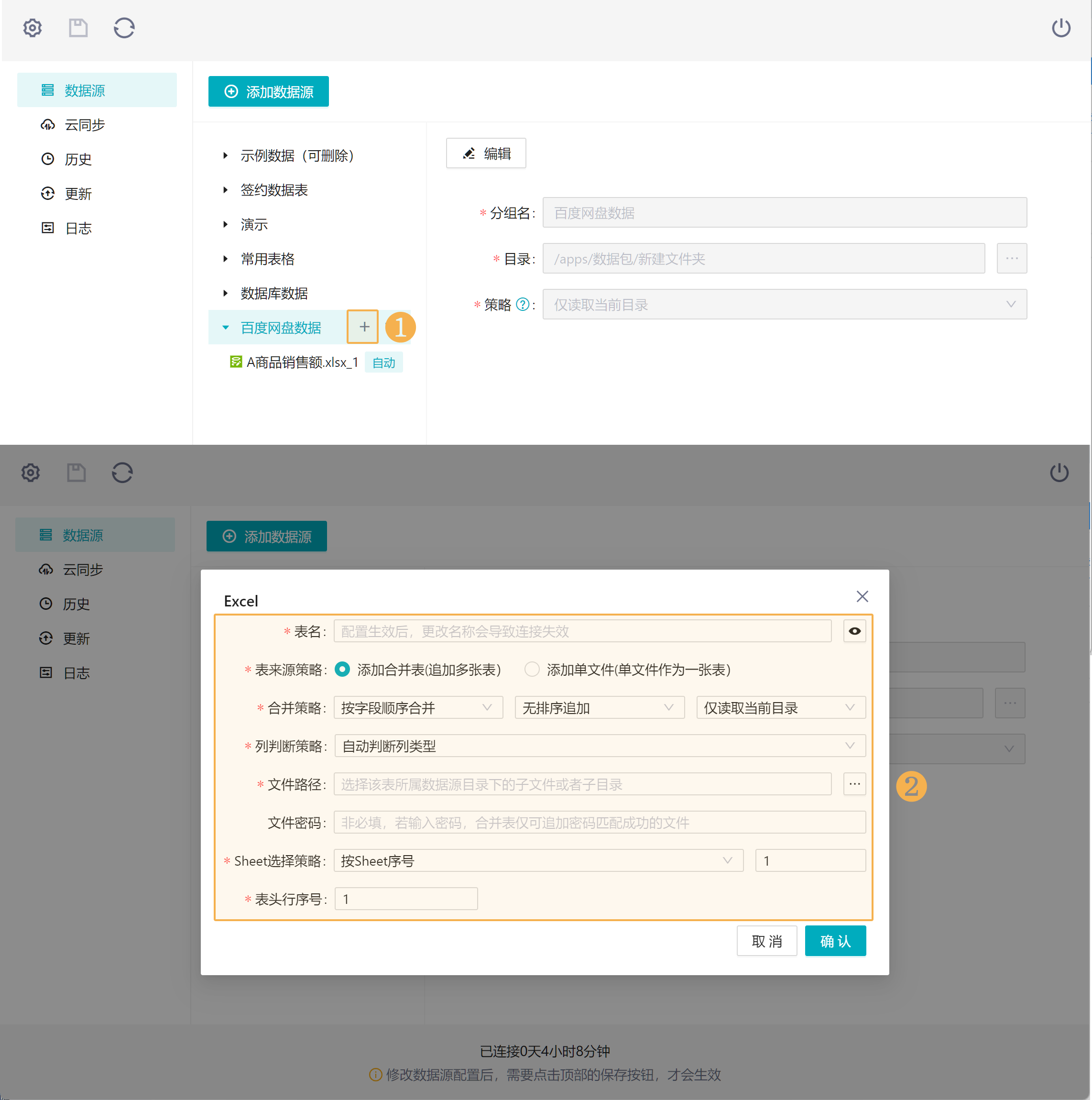Viewport: 1092px width, 1100px height.
Task: Click the settings gear icon in top toolbar
Action: (x=33, y=28)
